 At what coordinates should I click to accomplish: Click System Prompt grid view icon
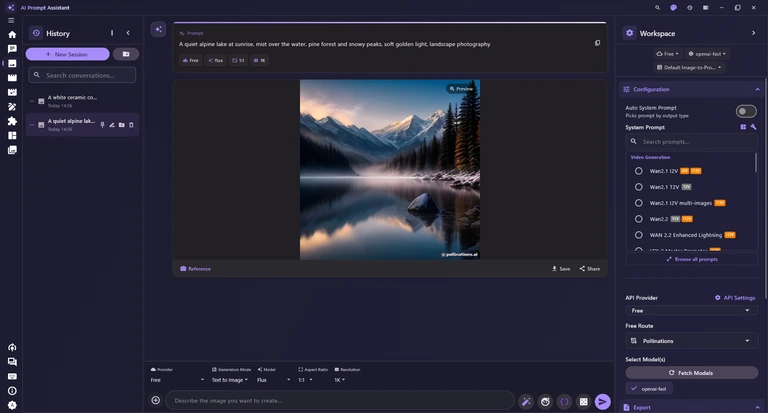(x=743, y=127)
